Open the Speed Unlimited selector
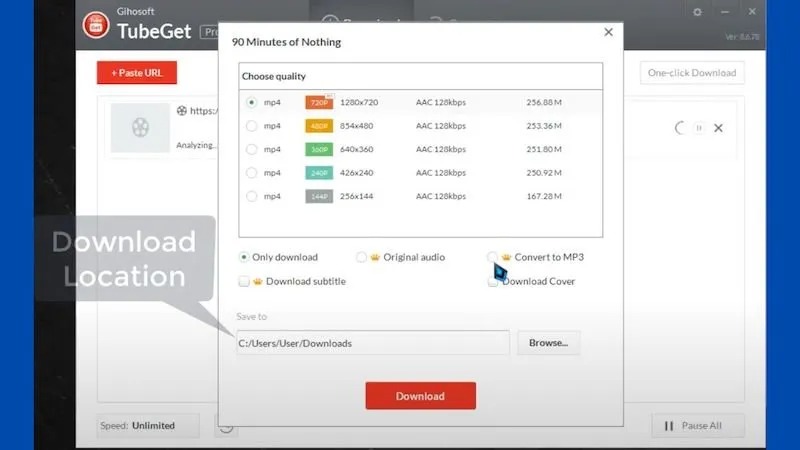 (x=148, y=425)
